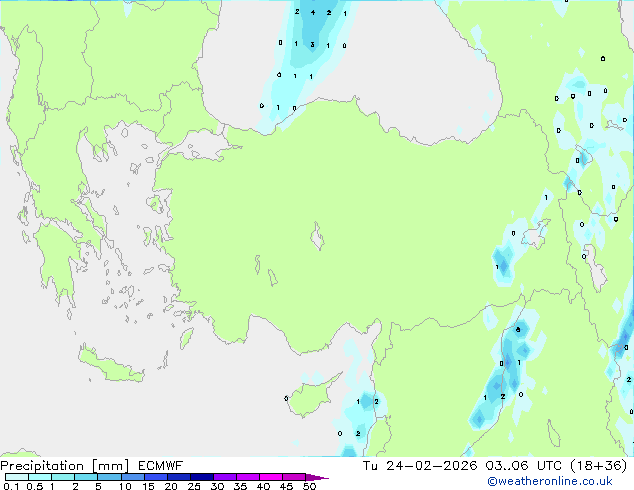Click the legend value label '0.1'
Image resolution: width=634 pixels, height=490 pixels.
[11, 486]
